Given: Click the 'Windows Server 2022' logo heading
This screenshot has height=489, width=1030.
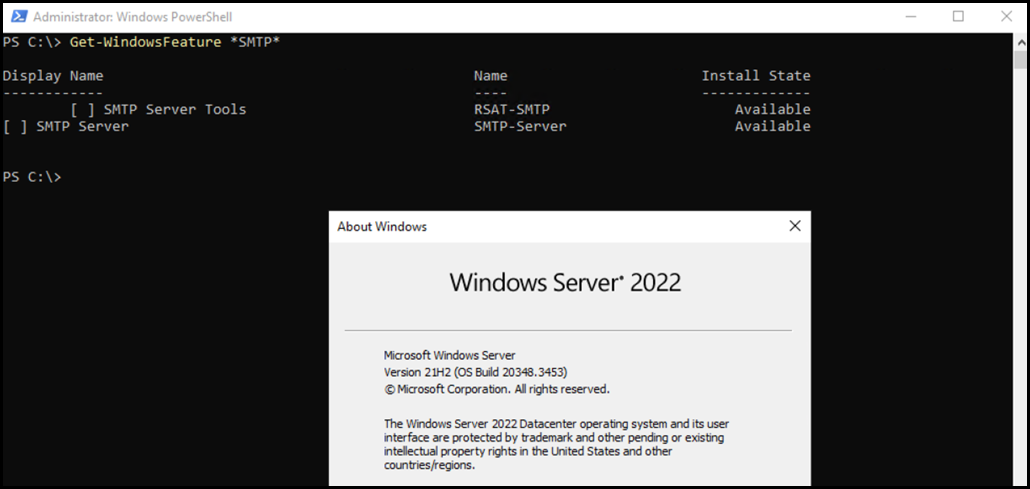Looking at the screenshot, I should click(565, 283).
